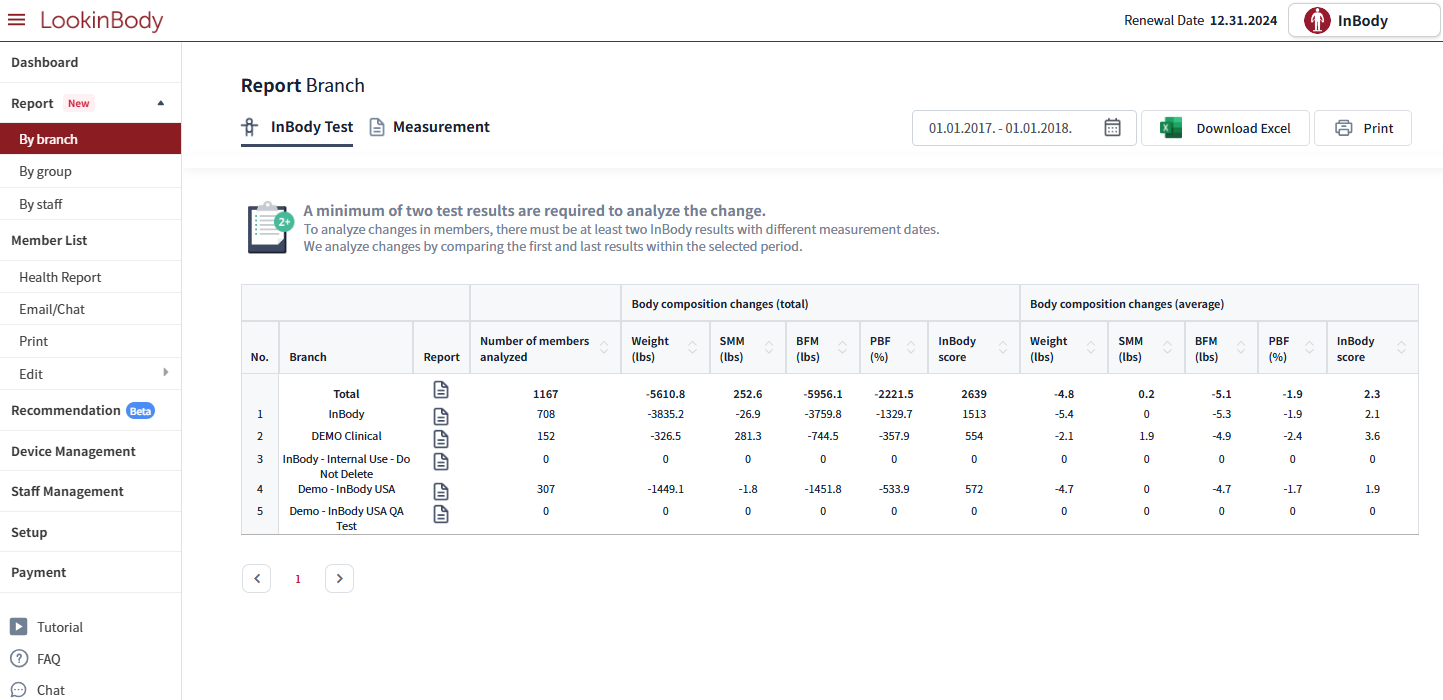This screenshot has width=1443, height=700.
Task: Sort total SMM column
Action: point(768,348)
